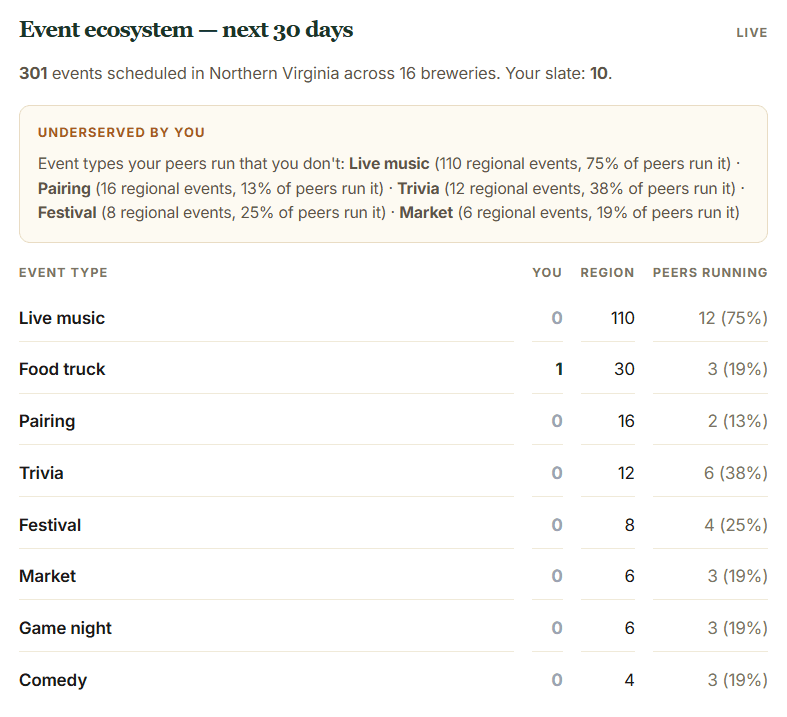This screenshot has width=787, height=717.
Task: Sort by the REGION column header
Action: click(x=607, y=272)
